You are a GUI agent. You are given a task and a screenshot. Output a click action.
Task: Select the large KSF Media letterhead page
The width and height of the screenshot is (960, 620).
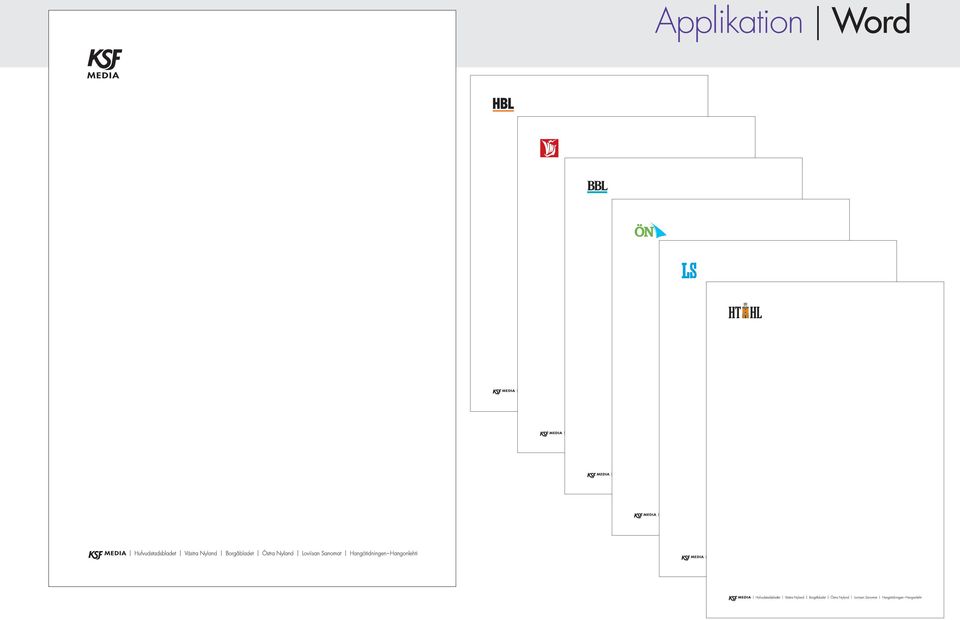point(252,298)
